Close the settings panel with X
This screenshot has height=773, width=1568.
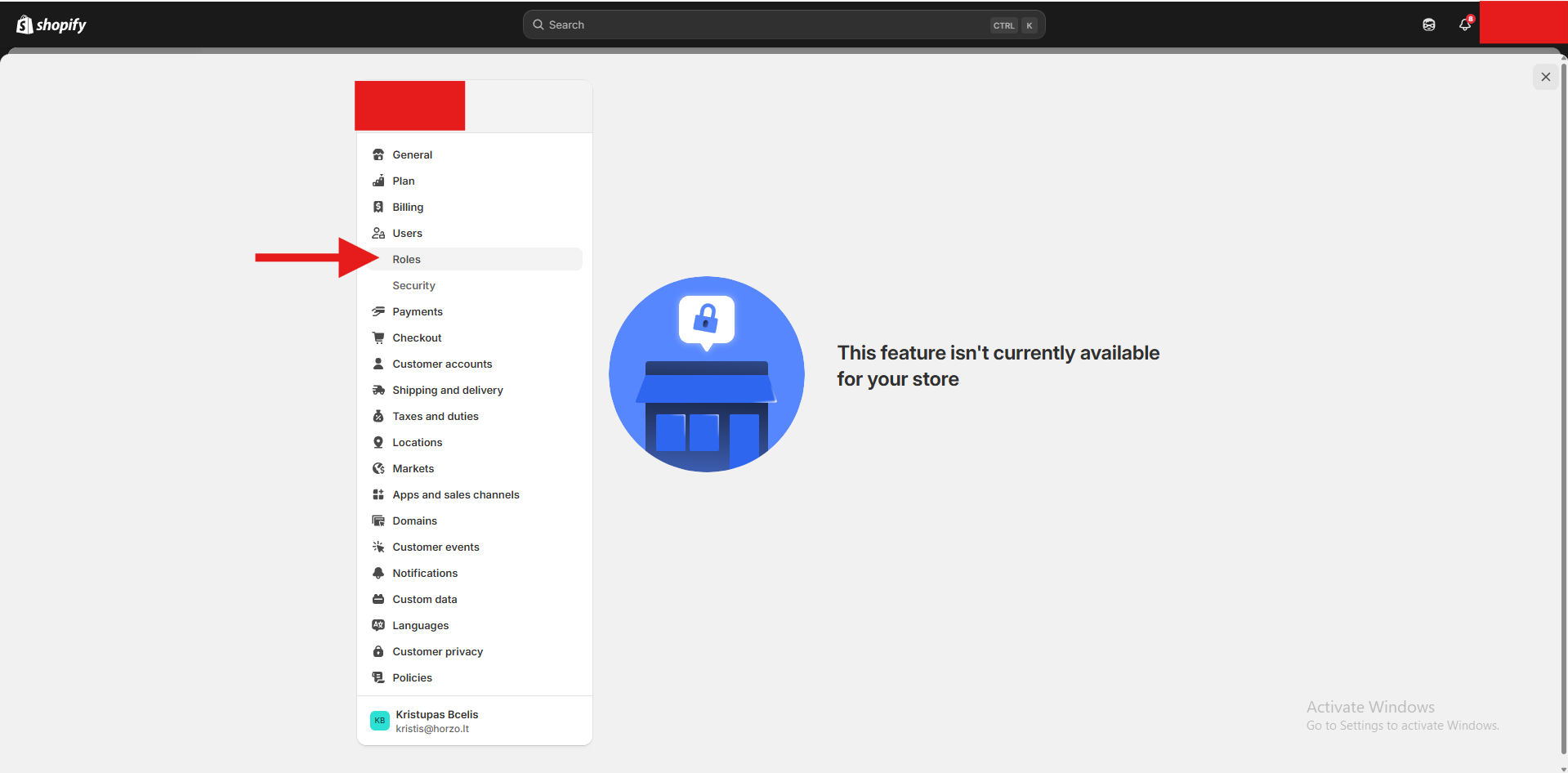pos(1545,77)
